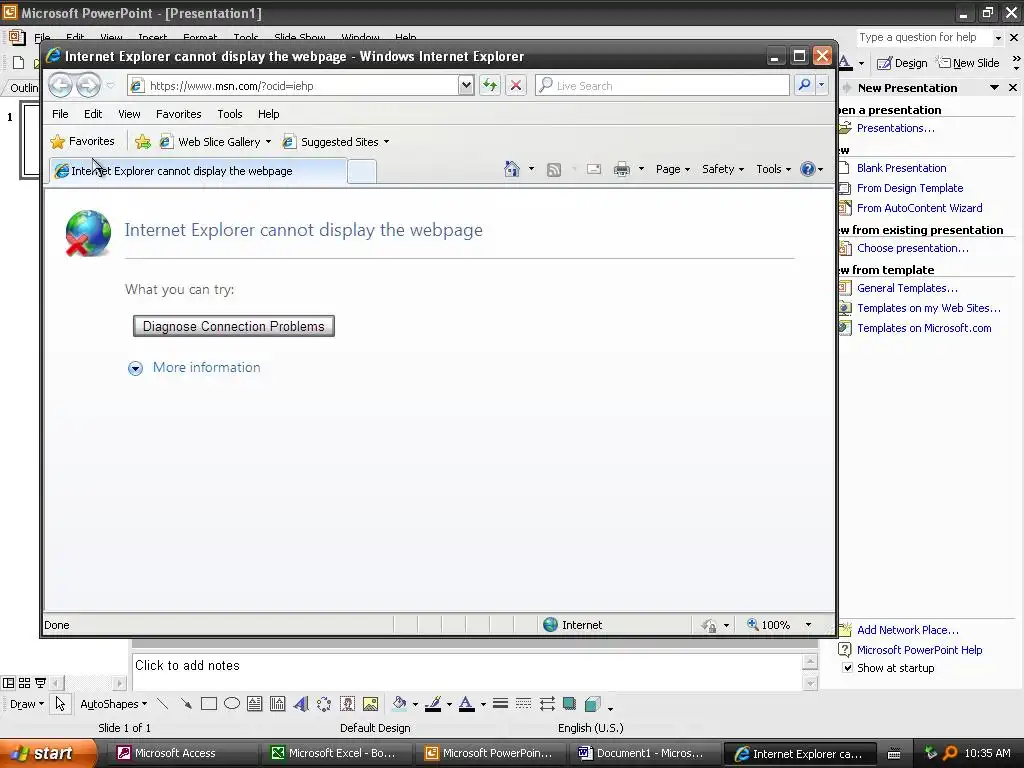Click Blank Presentation link
This screenshot has height=768, width=1024.
coord(901,168)
